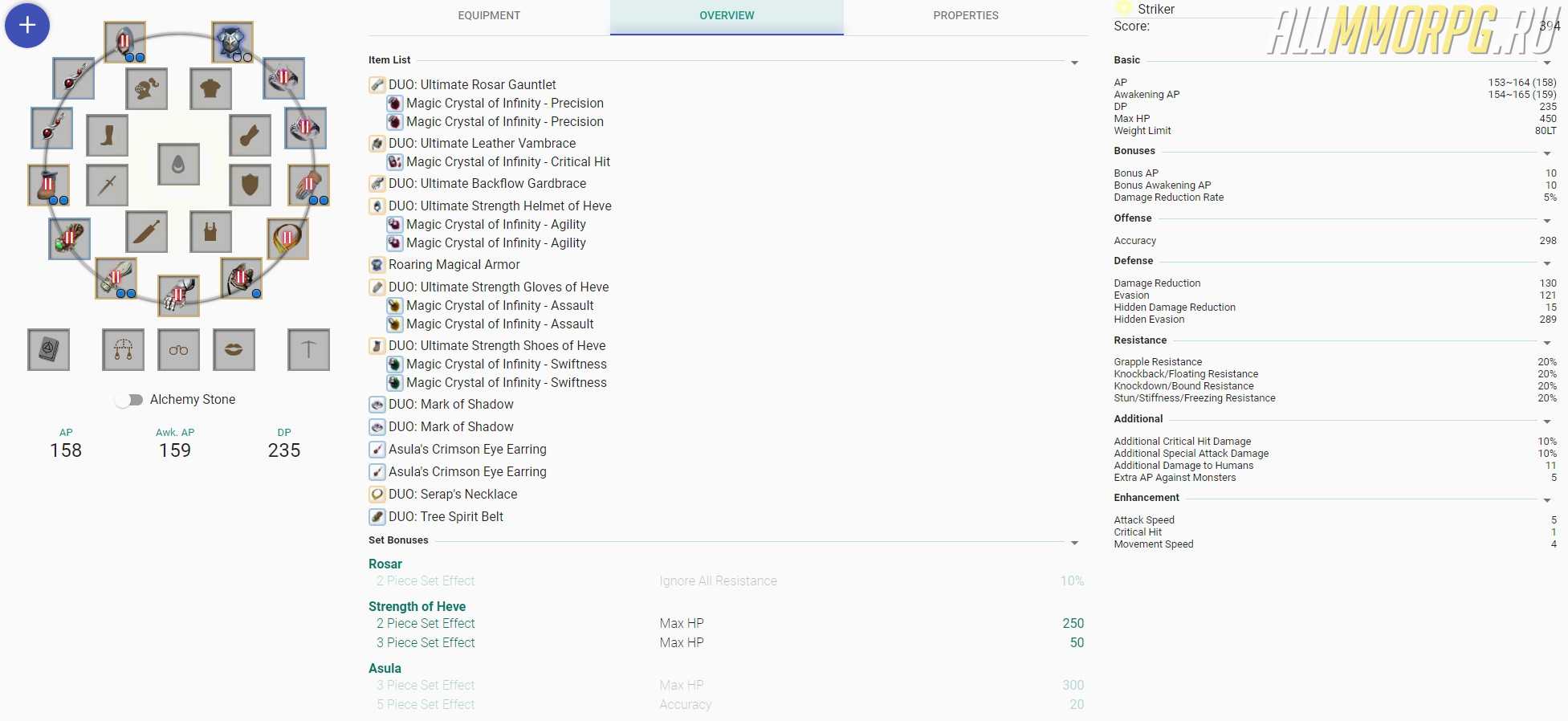The width and height of the screenshot is (1568, 721).
Task: Open the shield sub-weapon slot
Action: 250,185
